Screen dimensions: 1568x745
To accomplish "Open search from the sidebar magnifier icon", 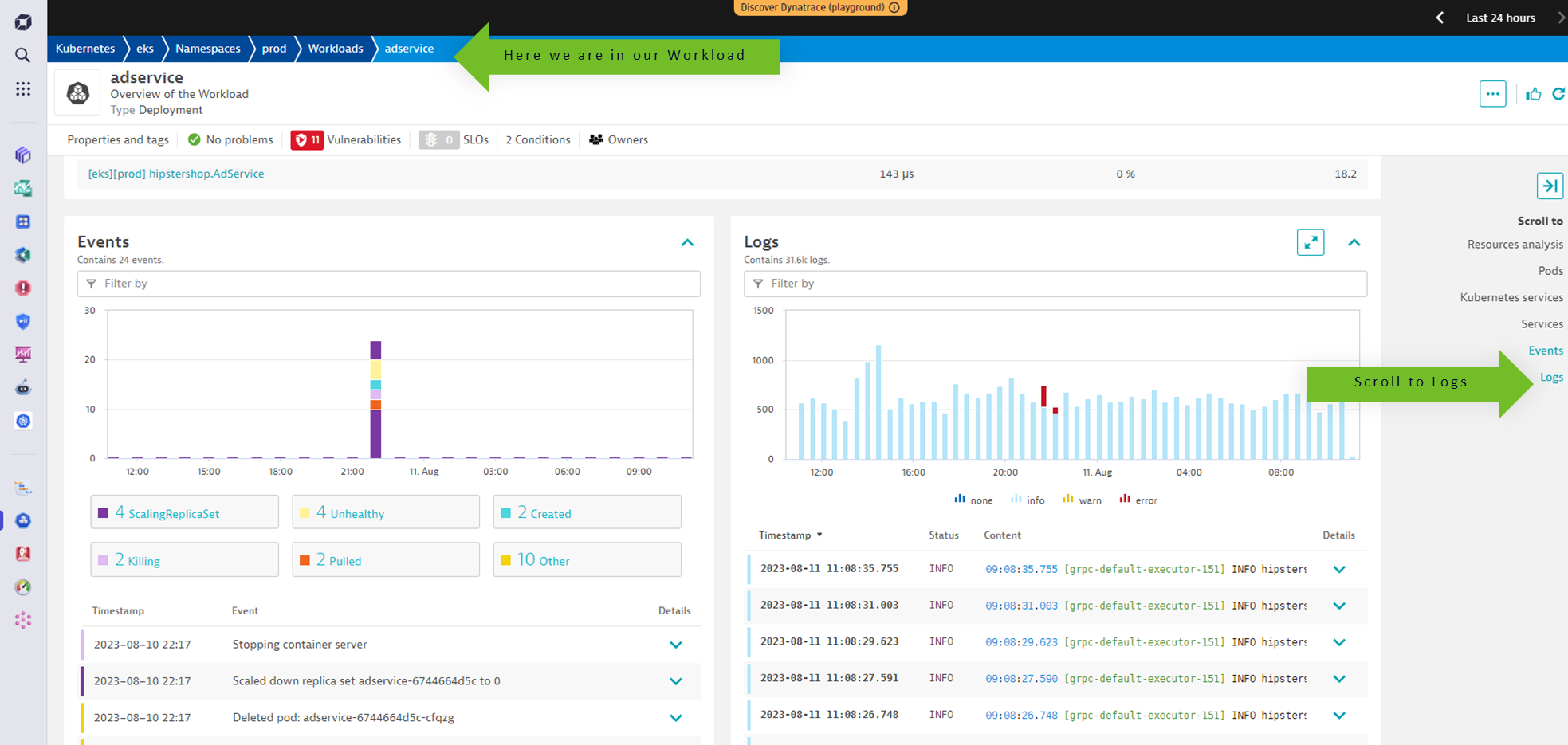I will coord(23,55).
